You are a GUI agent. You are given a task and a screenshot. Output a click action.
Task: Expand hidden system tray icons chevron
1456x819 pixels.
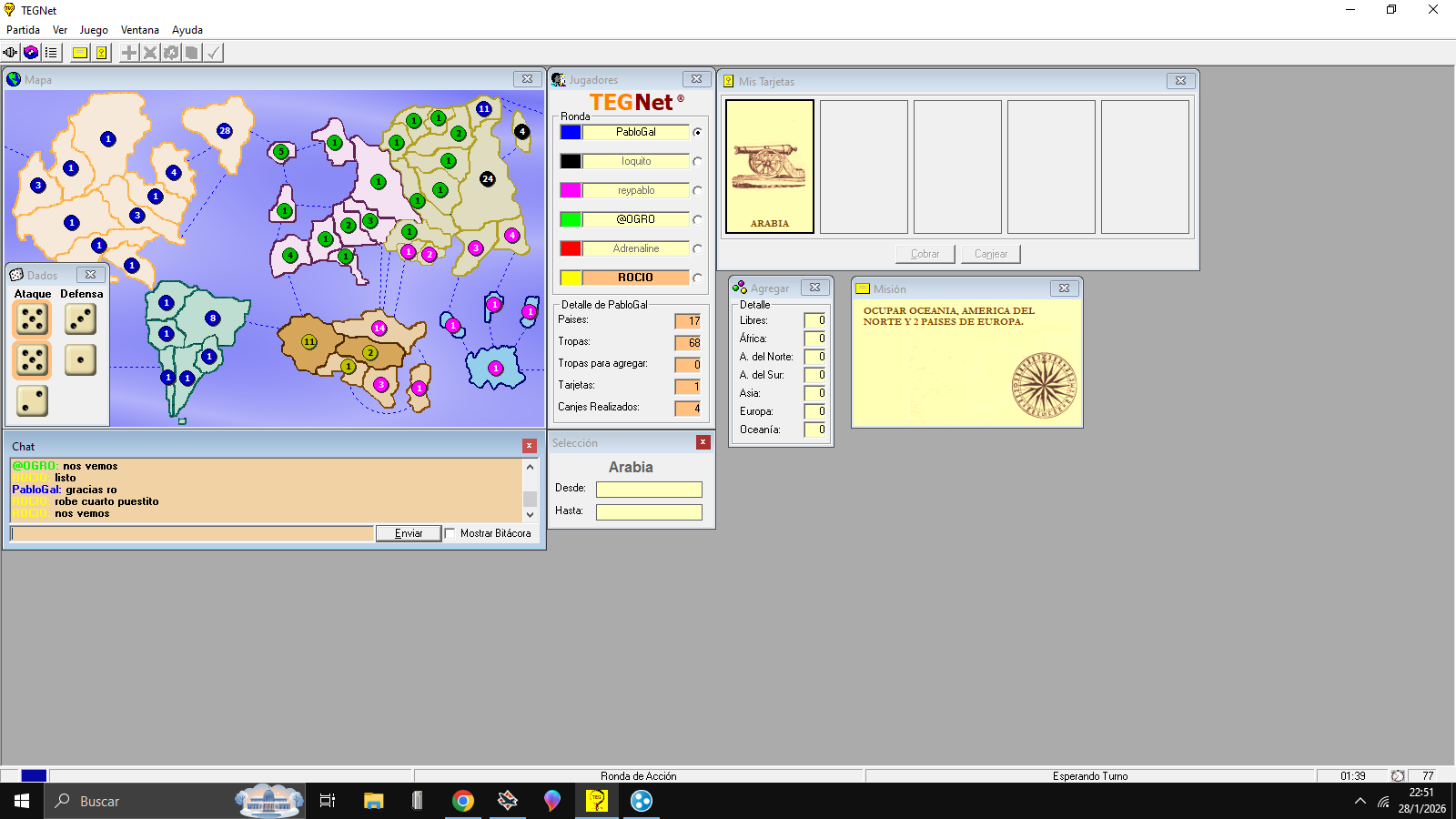pos(1360,802)
